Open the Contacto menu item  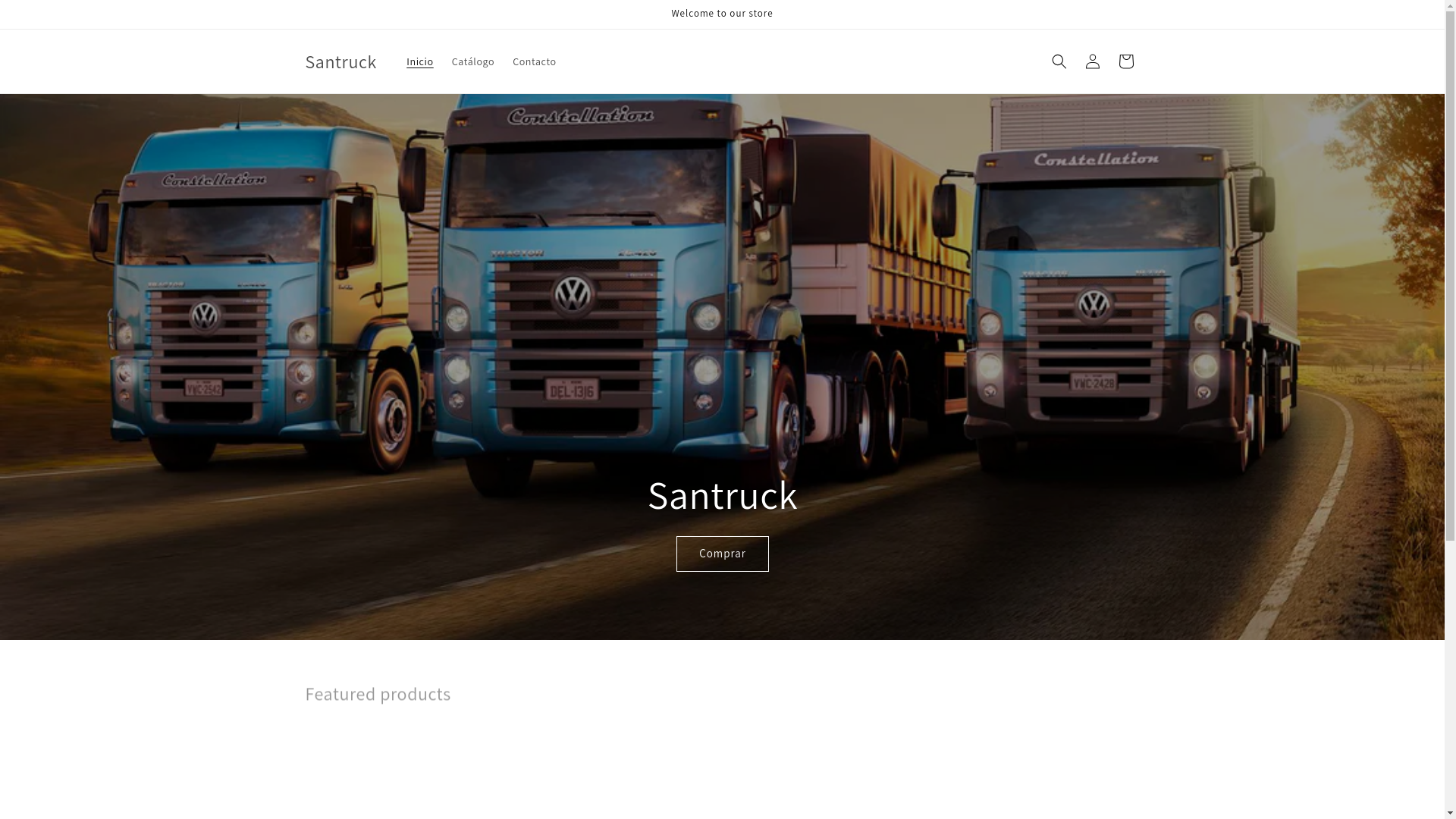click(534, 61)
